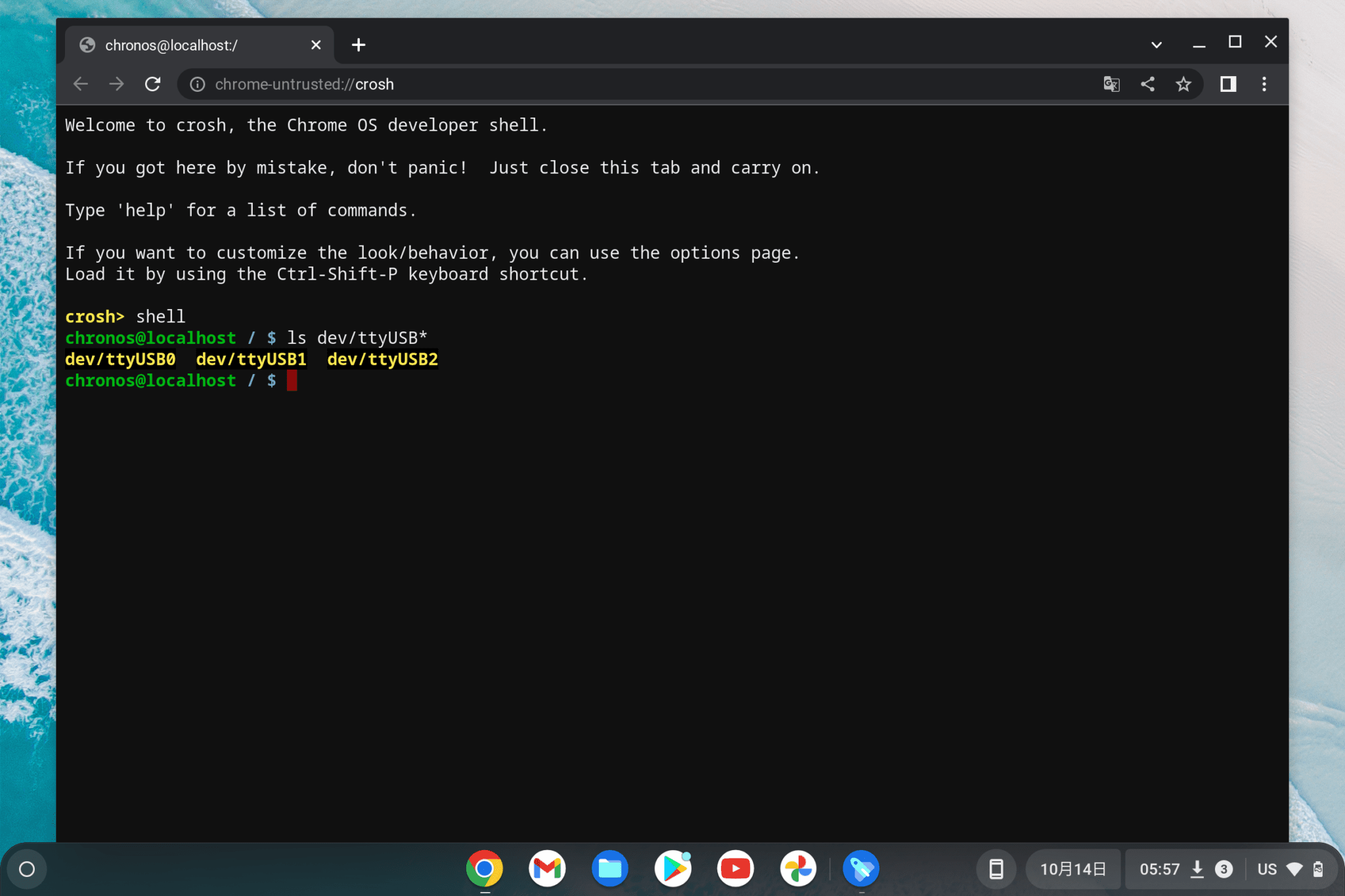This screenshot has width=1345, height=896.
Task: Open Gmail from the shelf
Action: coord(546,868)
